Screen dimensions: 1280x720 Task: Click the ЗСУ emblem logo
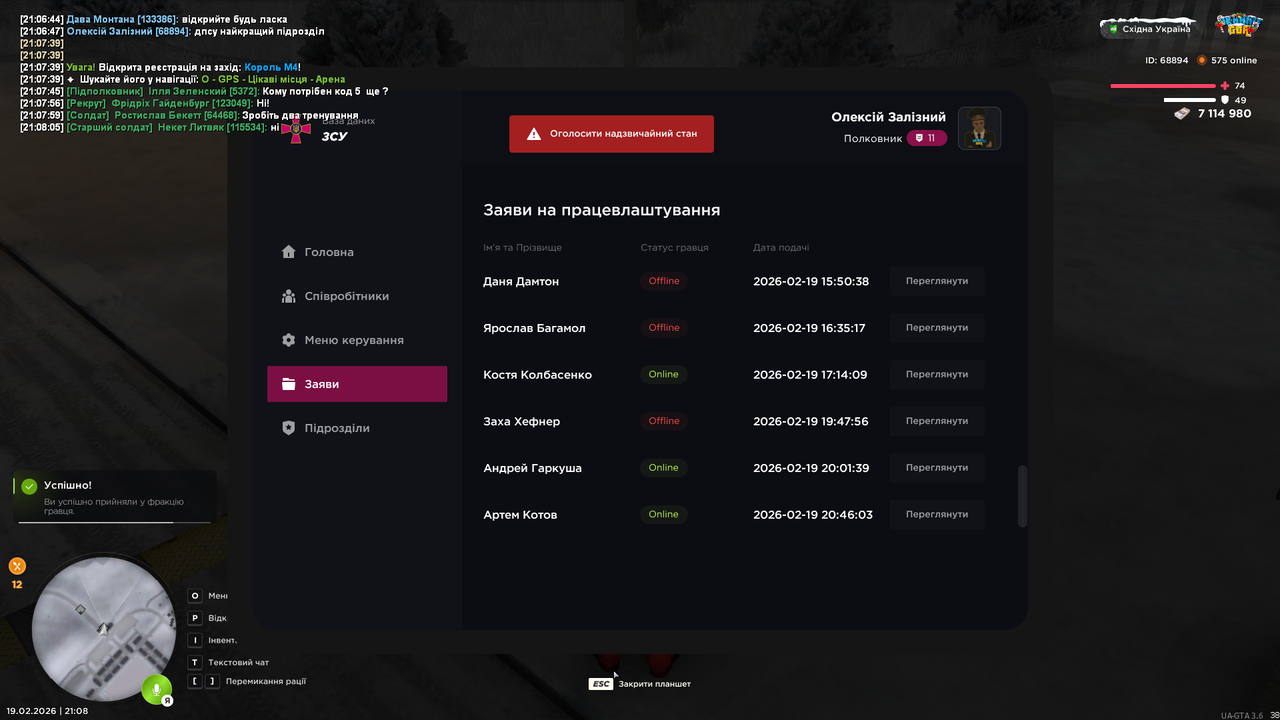tap(295, 132)
